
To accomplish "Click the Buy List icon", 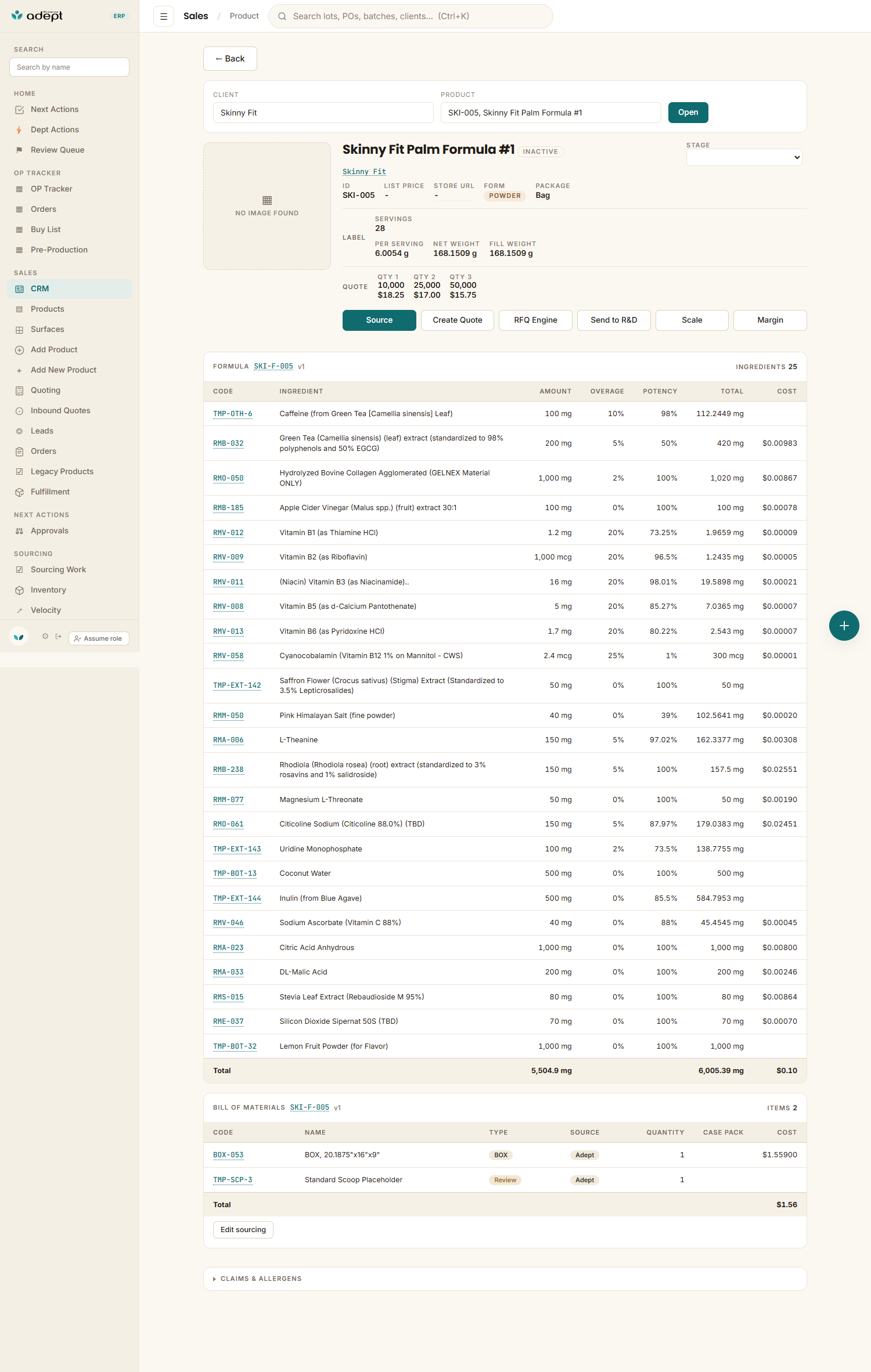I will coord(19,230).
